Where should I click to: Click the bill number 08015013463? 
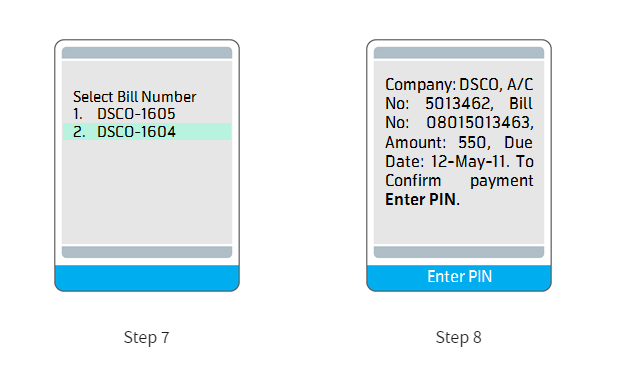tap(480, 123)
